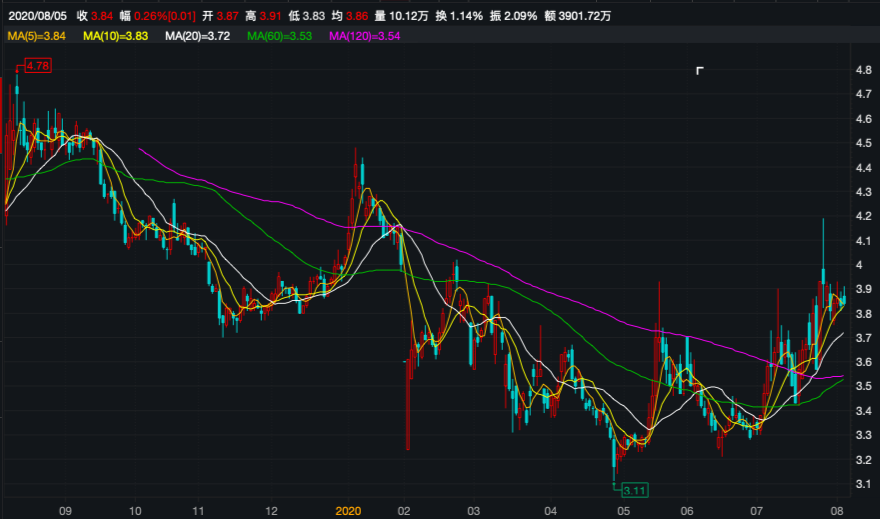Click the 4.2 price axis label
The height and width of the screenshot is (519, 880).
pyautogui.click(x=864, y=216)
